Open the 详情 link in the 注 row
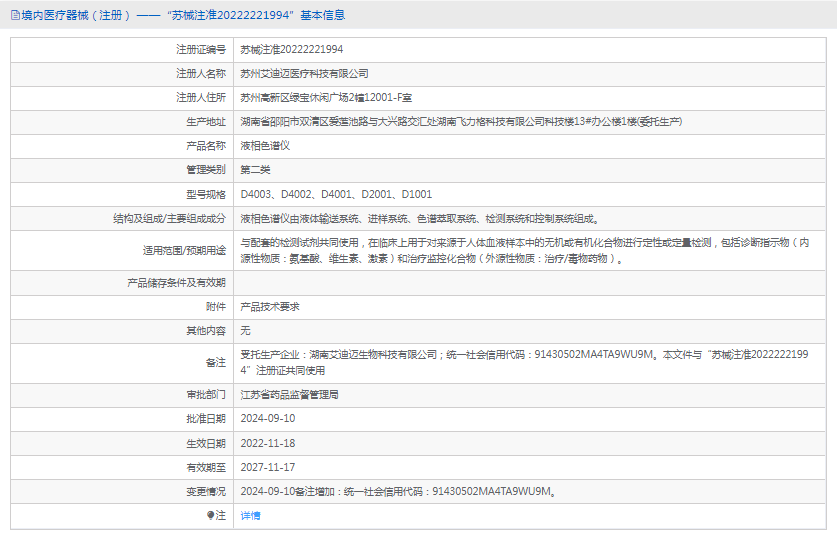 pyautogui.click(x=250, y=516)
